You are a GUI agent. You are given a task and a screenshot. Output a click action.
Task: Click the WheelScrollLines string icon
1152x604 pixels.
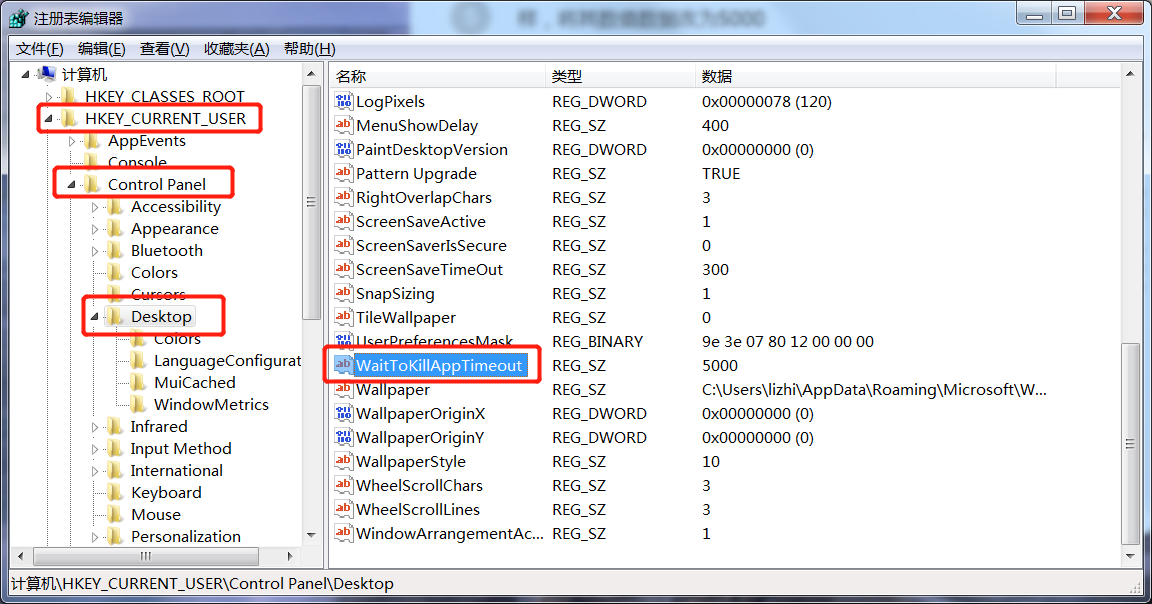(x=343, y=510)
